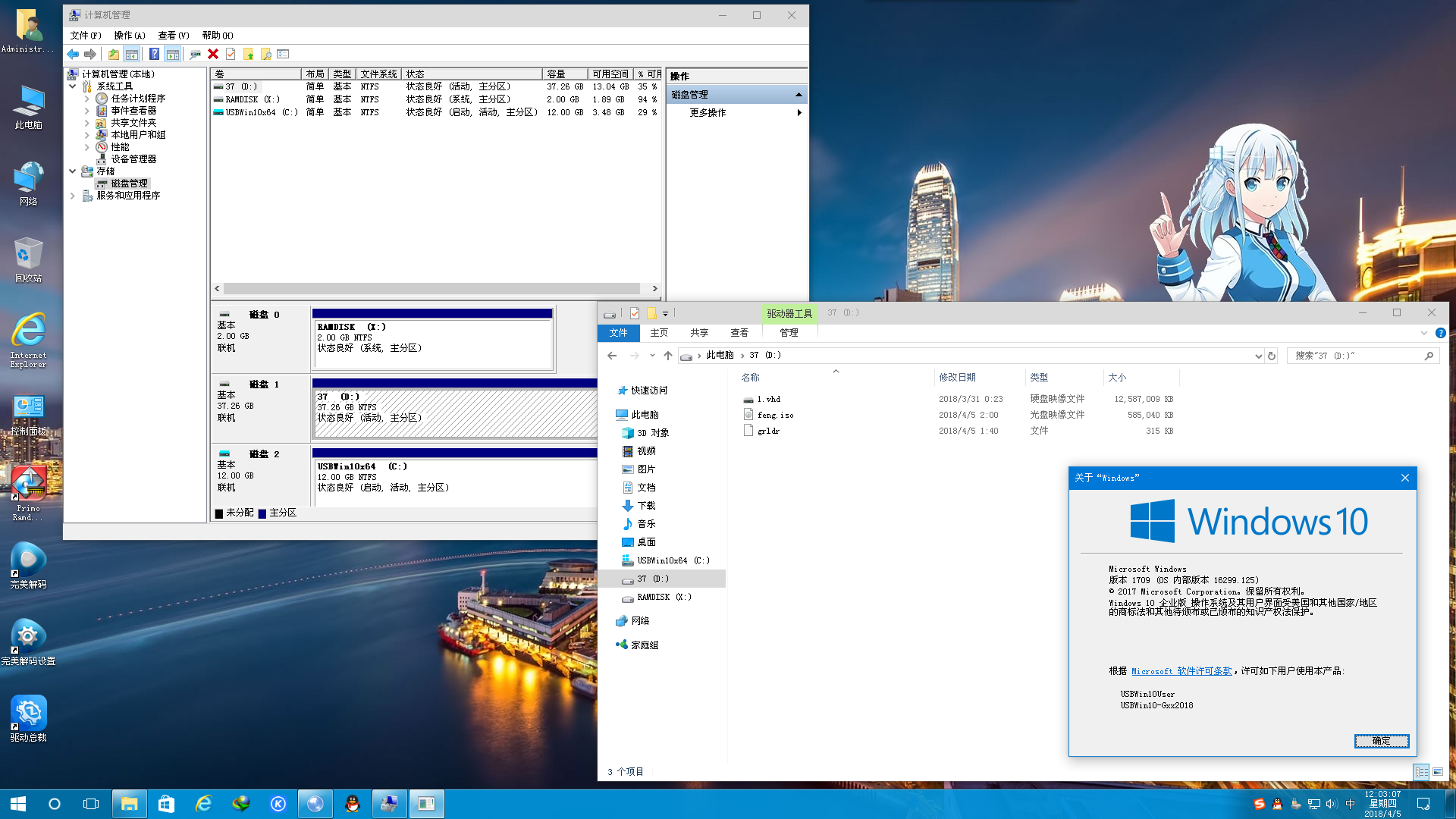Open Task View on the taskbar
Image resolution: width=1456 pixels, height=819 pixels.
91,804
